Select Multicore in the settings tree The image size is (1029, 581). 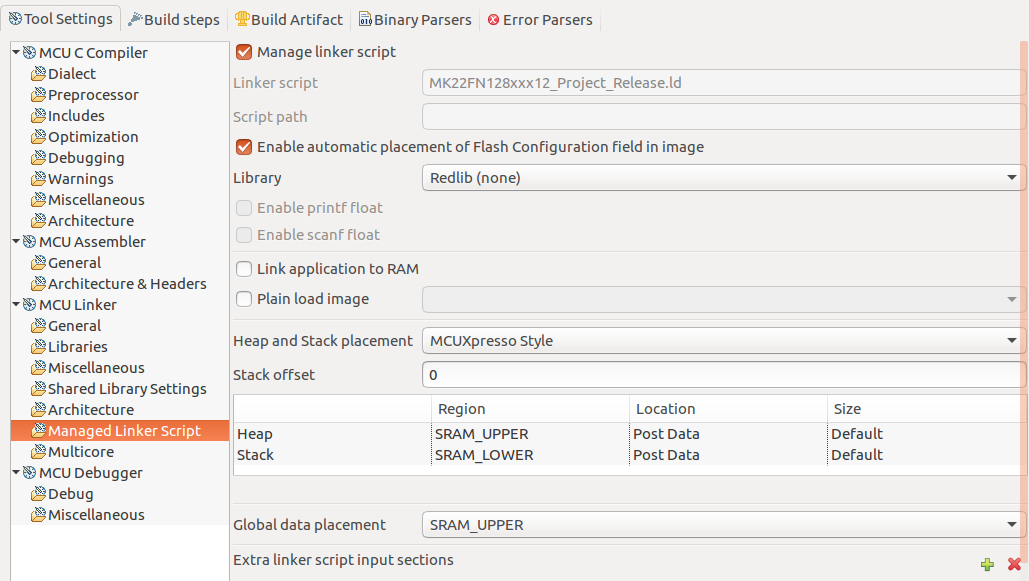tap(81, 452)
